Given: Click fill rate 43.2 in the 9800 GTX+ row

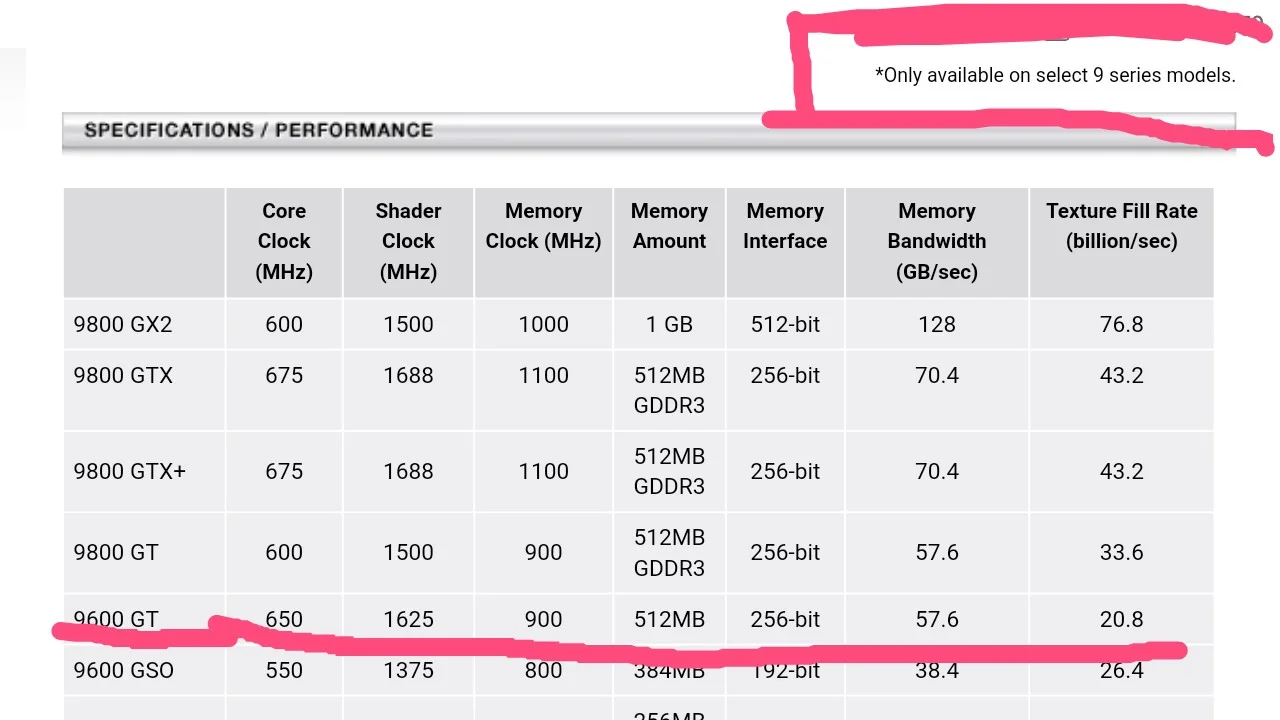Looking at the screenshot, I should click(x=1122, y=471).
